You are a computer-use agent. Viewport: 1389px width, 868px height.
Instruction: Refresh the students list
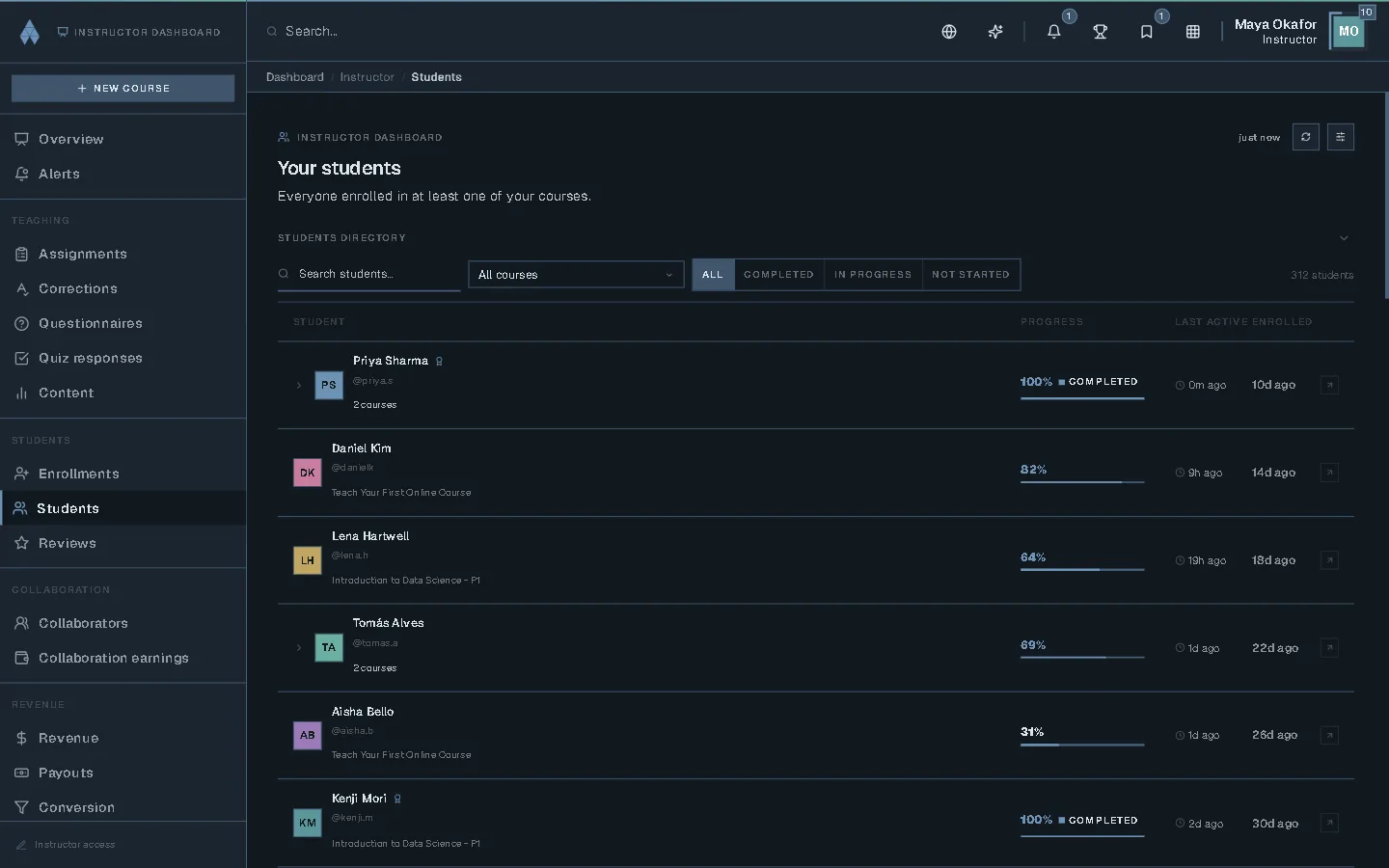(1306, 137)
